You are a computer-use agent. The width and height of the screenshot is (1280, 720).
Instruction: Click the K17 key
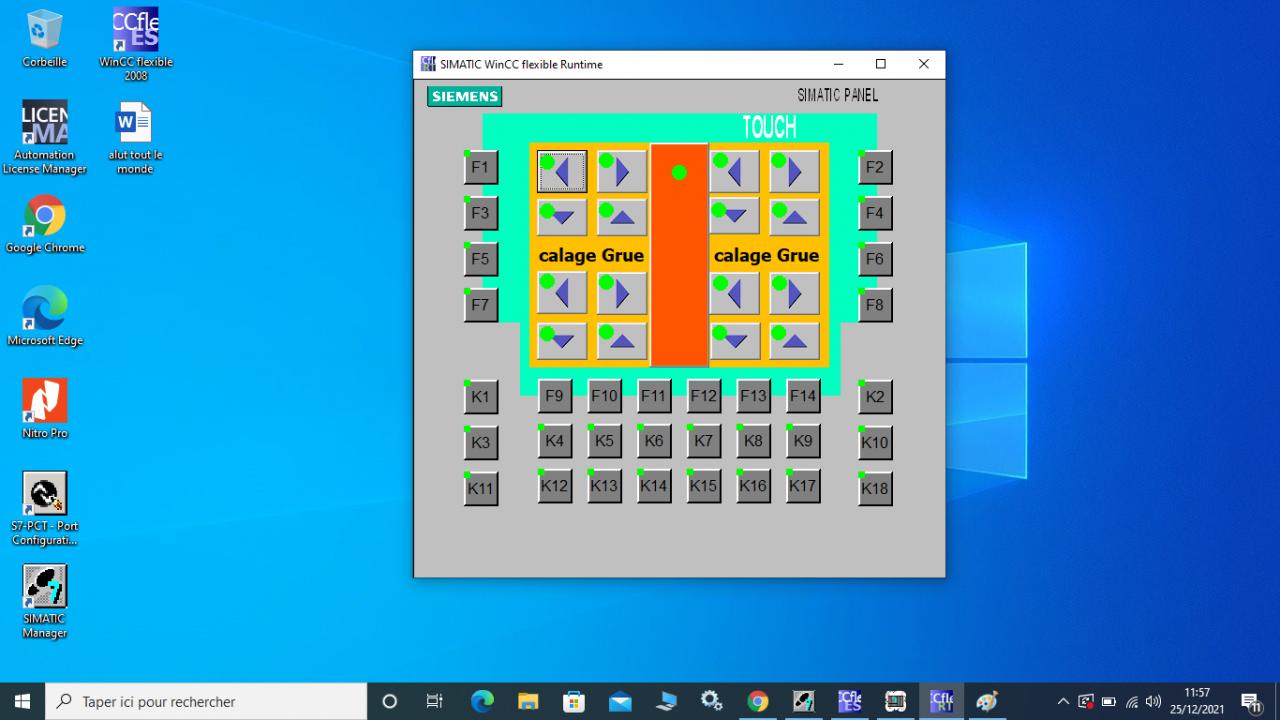[x=804, y=486]
